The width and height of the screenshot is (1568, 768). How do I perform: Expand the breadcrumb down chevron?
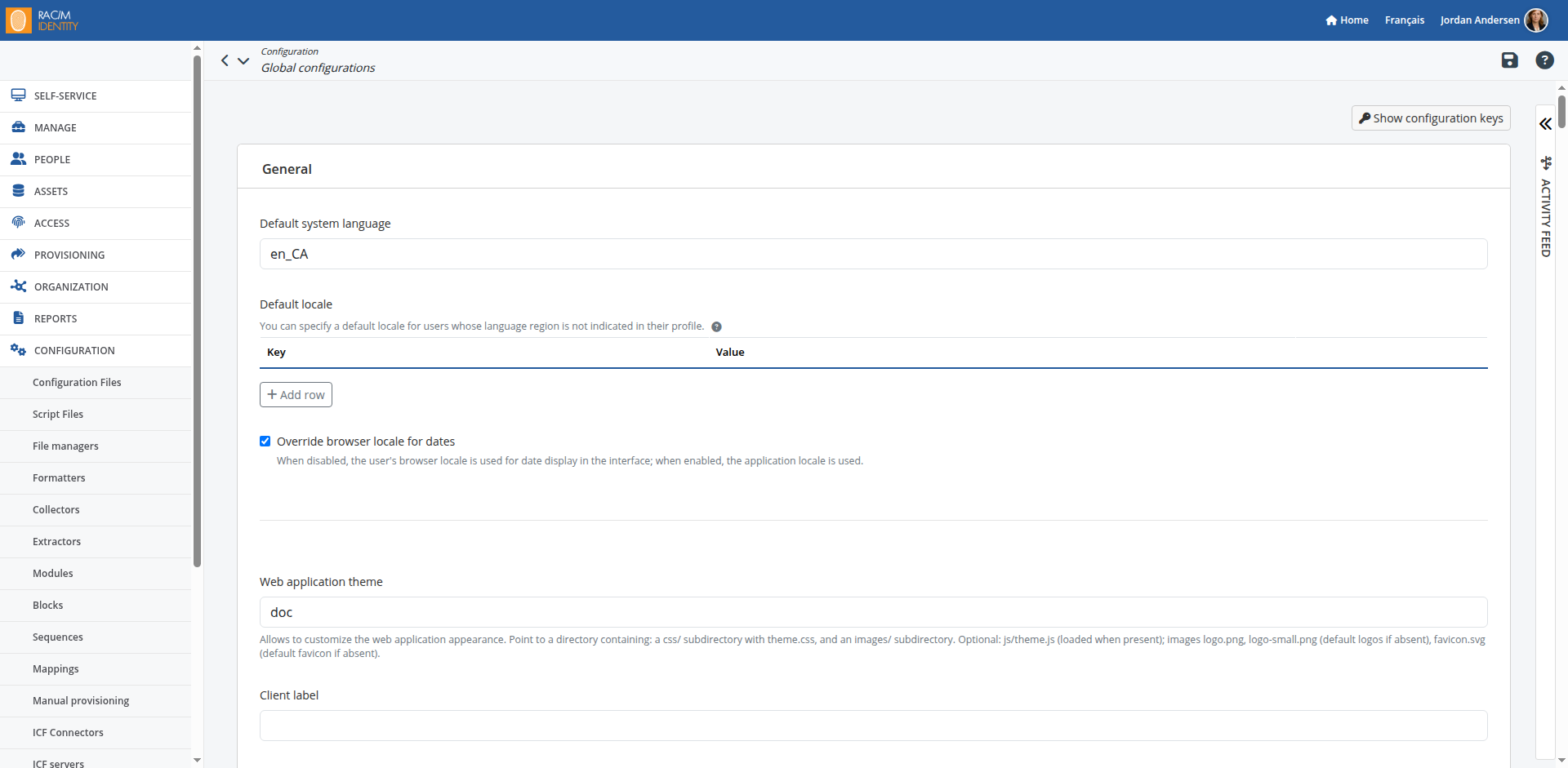pyautogui.click(x=243, y=60)
